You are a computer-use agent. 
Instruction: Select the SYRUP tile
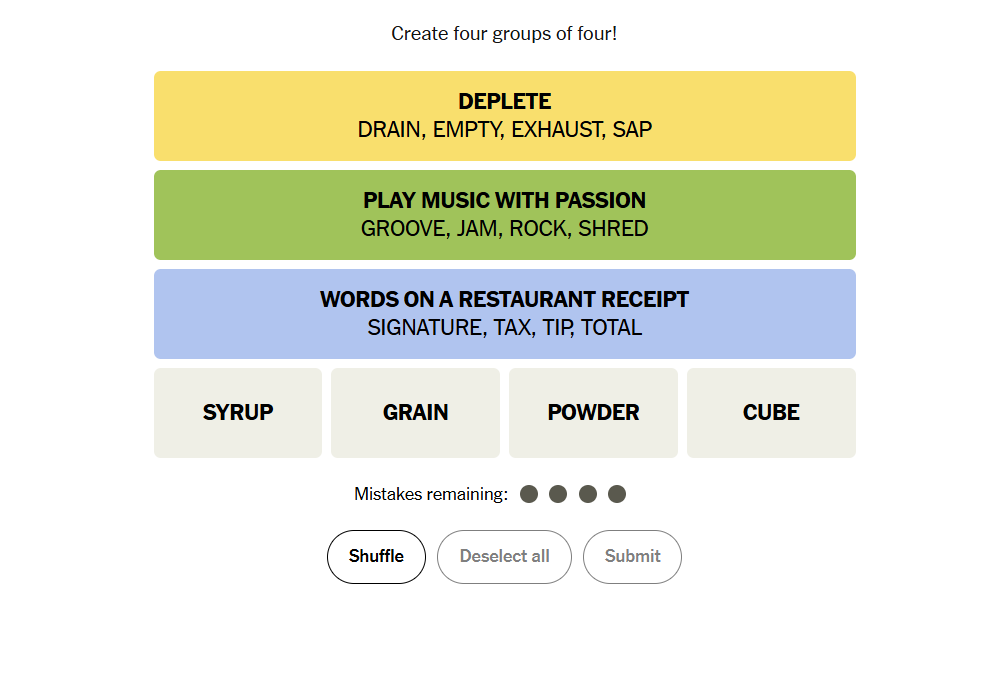(238, 413)
